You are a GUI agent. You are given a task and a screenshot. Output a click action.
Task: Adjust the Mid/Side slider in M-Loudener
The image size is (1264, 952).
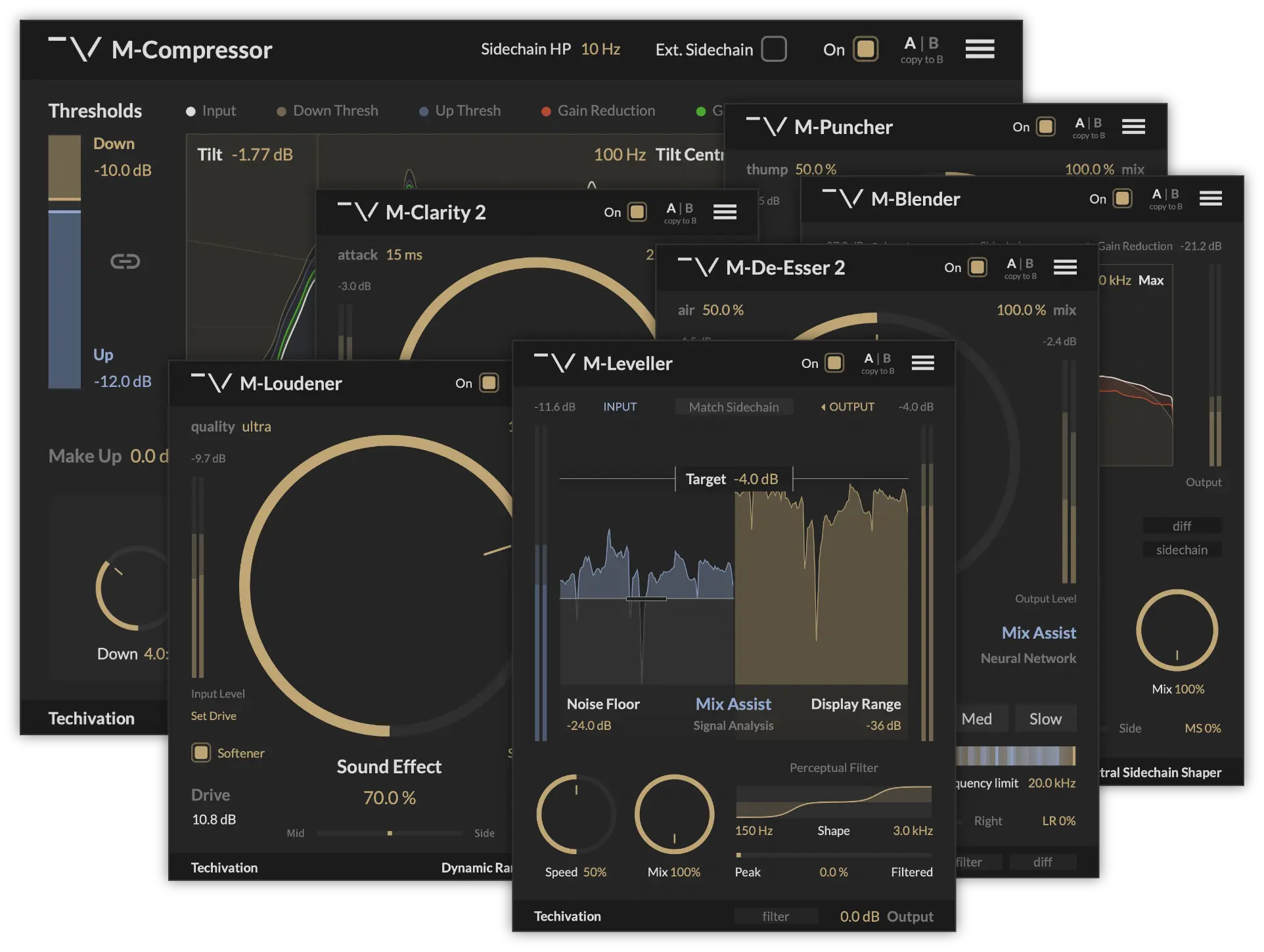click(x=390, y=833)
